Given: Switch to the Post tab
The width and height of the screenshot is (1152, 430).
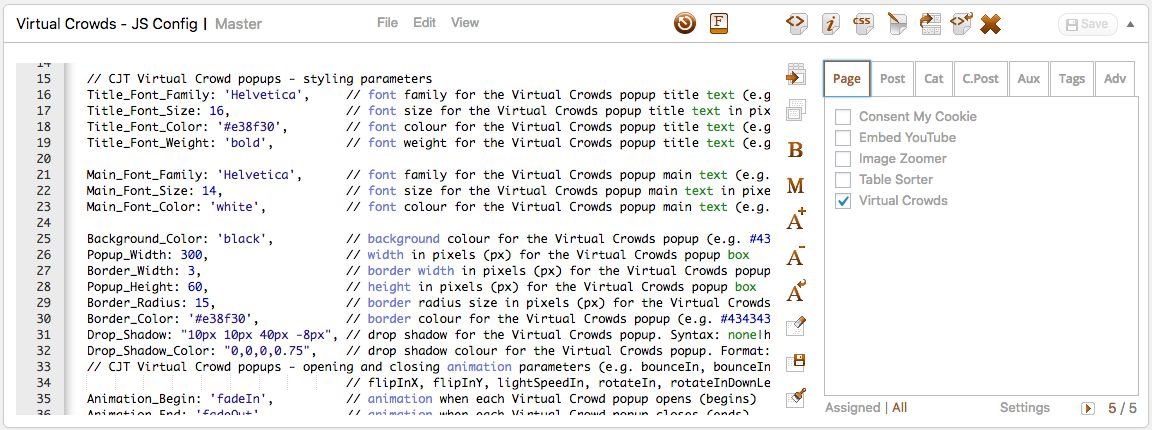Looking at the screenshot, I should tap(893, 79).
